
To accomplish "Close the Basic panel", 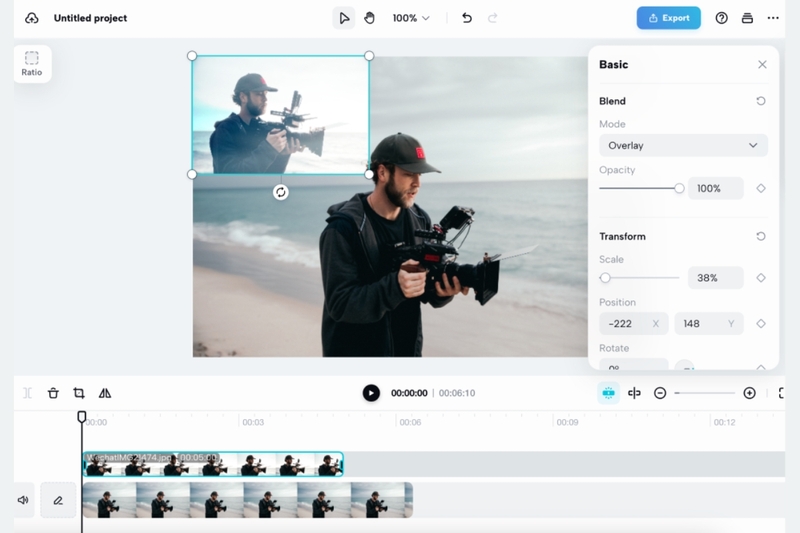I will click(x=762, y=64).
